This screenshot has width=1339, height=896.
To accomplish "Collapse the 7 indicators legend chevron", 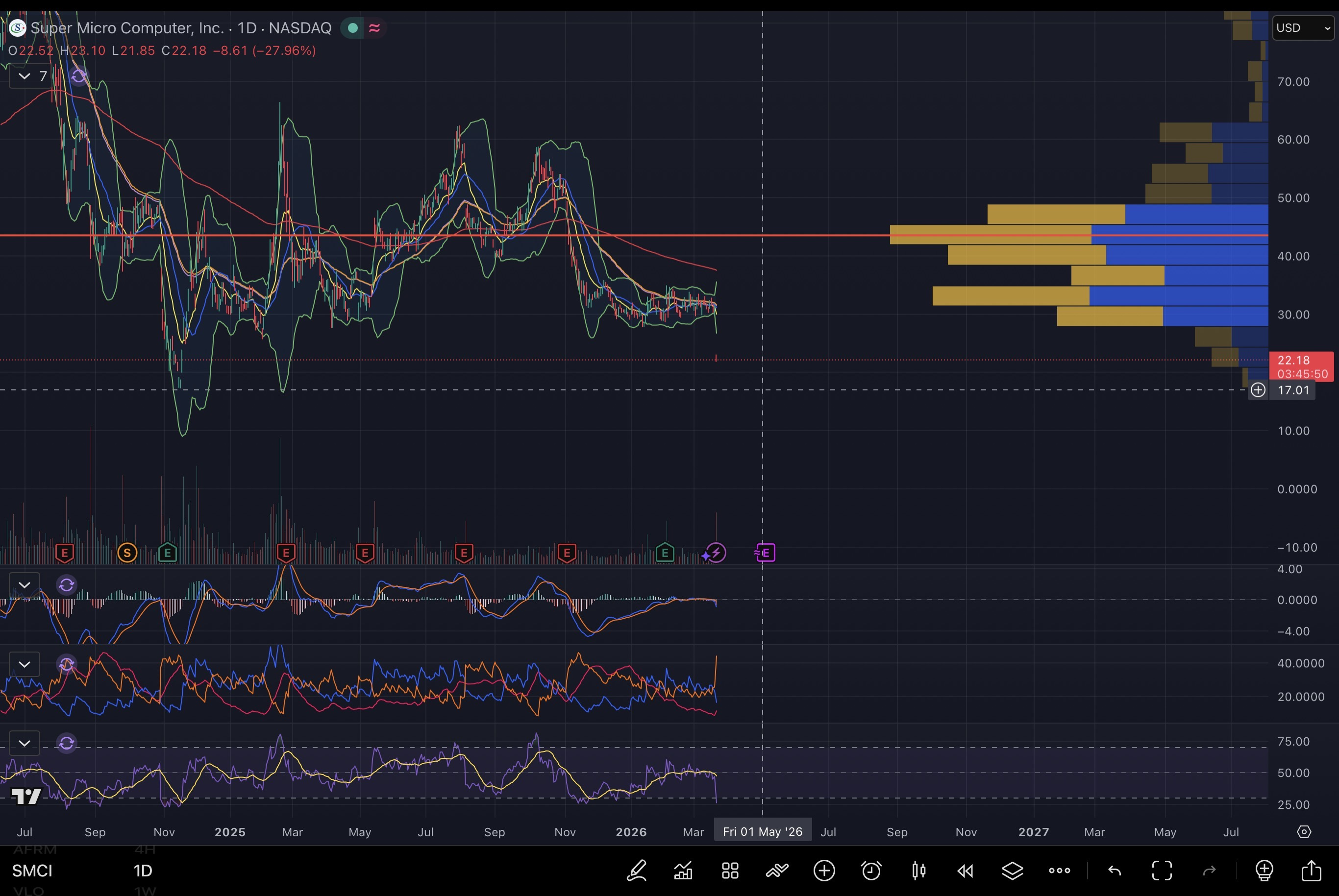I will [x=24, y=76].
